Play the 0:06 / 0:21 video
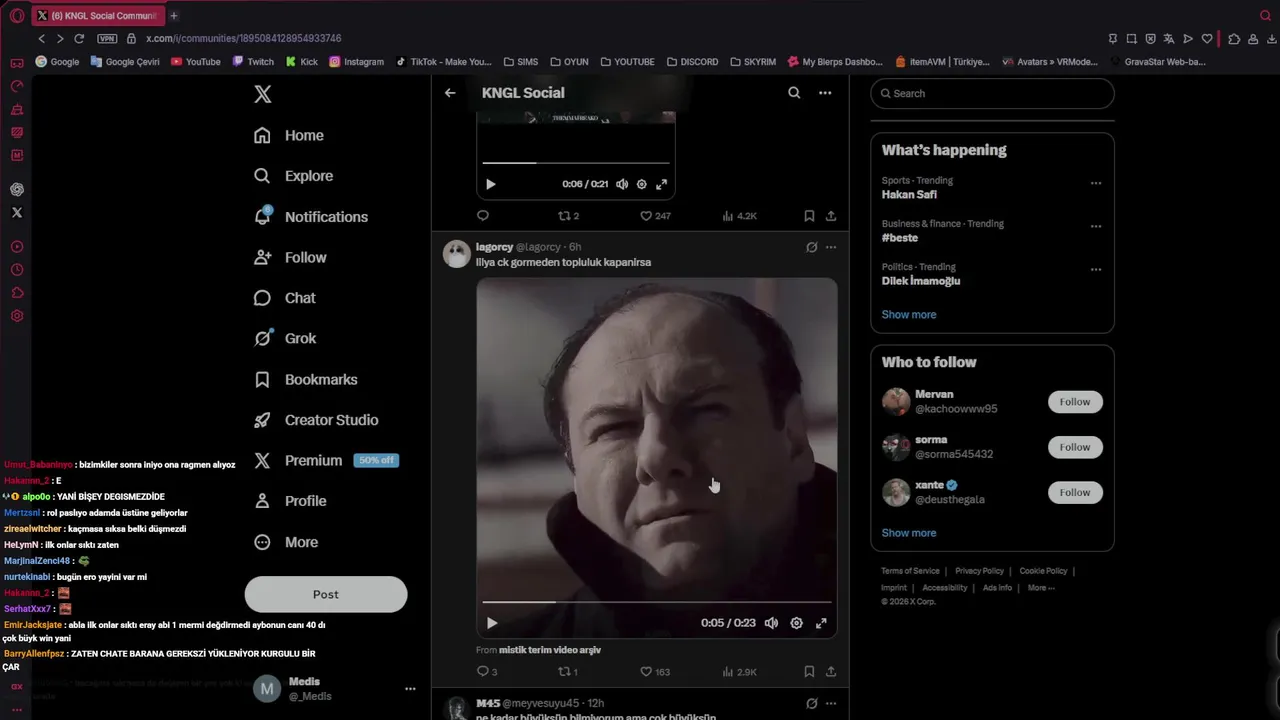This screenshot has height=720, width=1280. pos(490,184)
